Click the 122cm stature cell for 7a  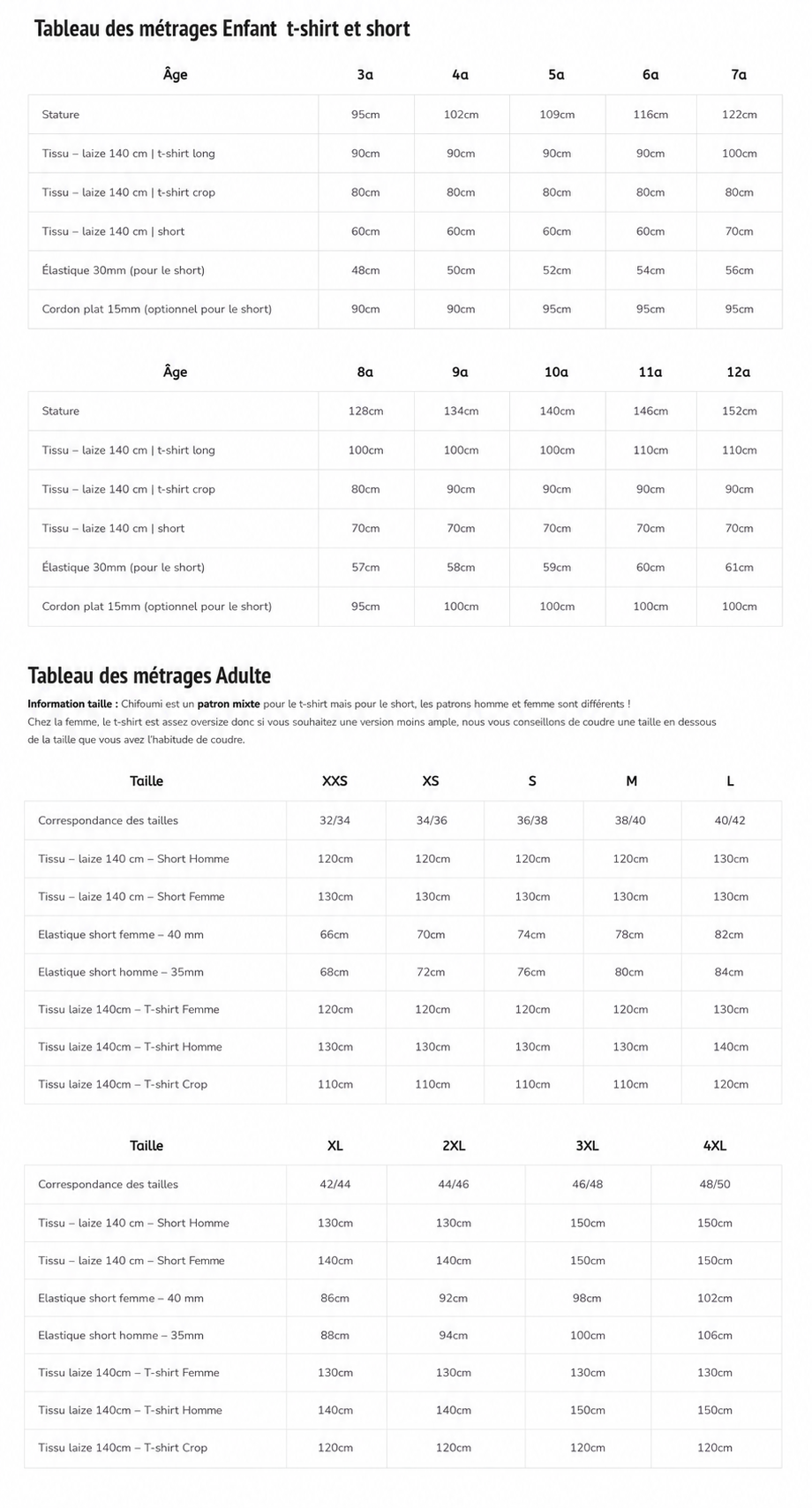coord(739,115)
